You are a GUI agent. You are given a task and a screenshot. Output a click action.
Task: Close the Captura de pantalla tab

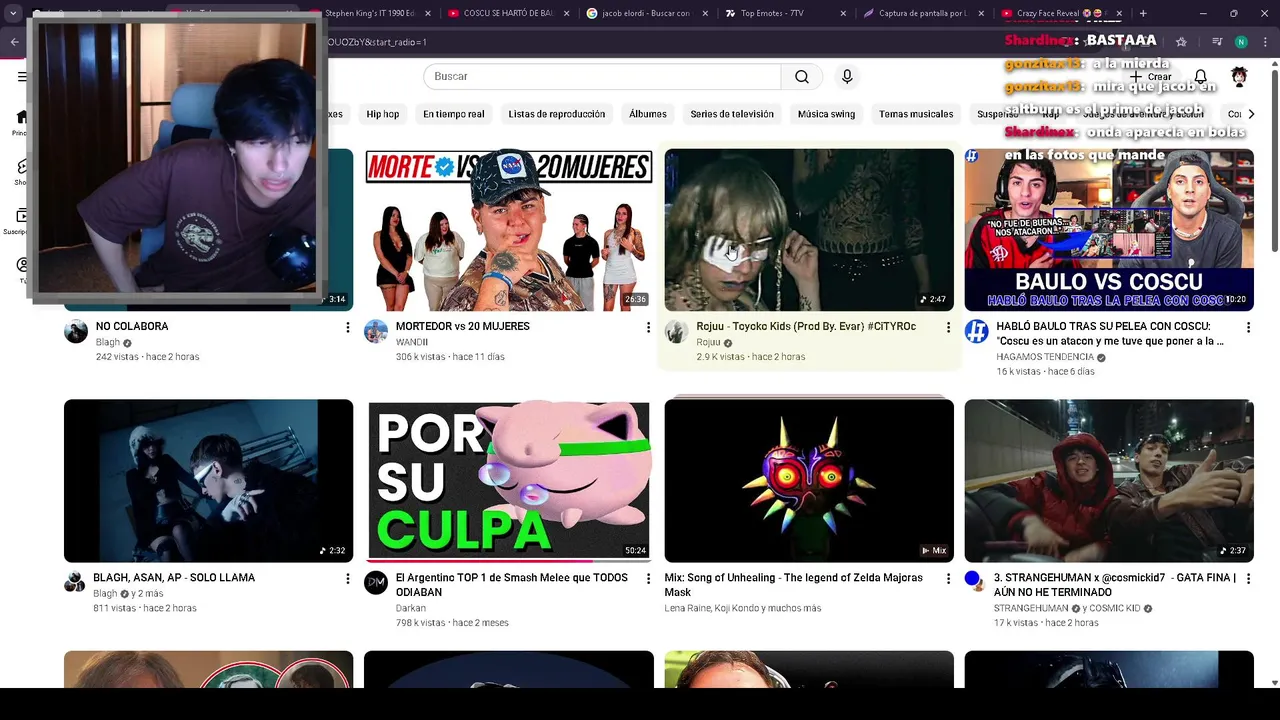pyautogui.click(x=981, y=13)
